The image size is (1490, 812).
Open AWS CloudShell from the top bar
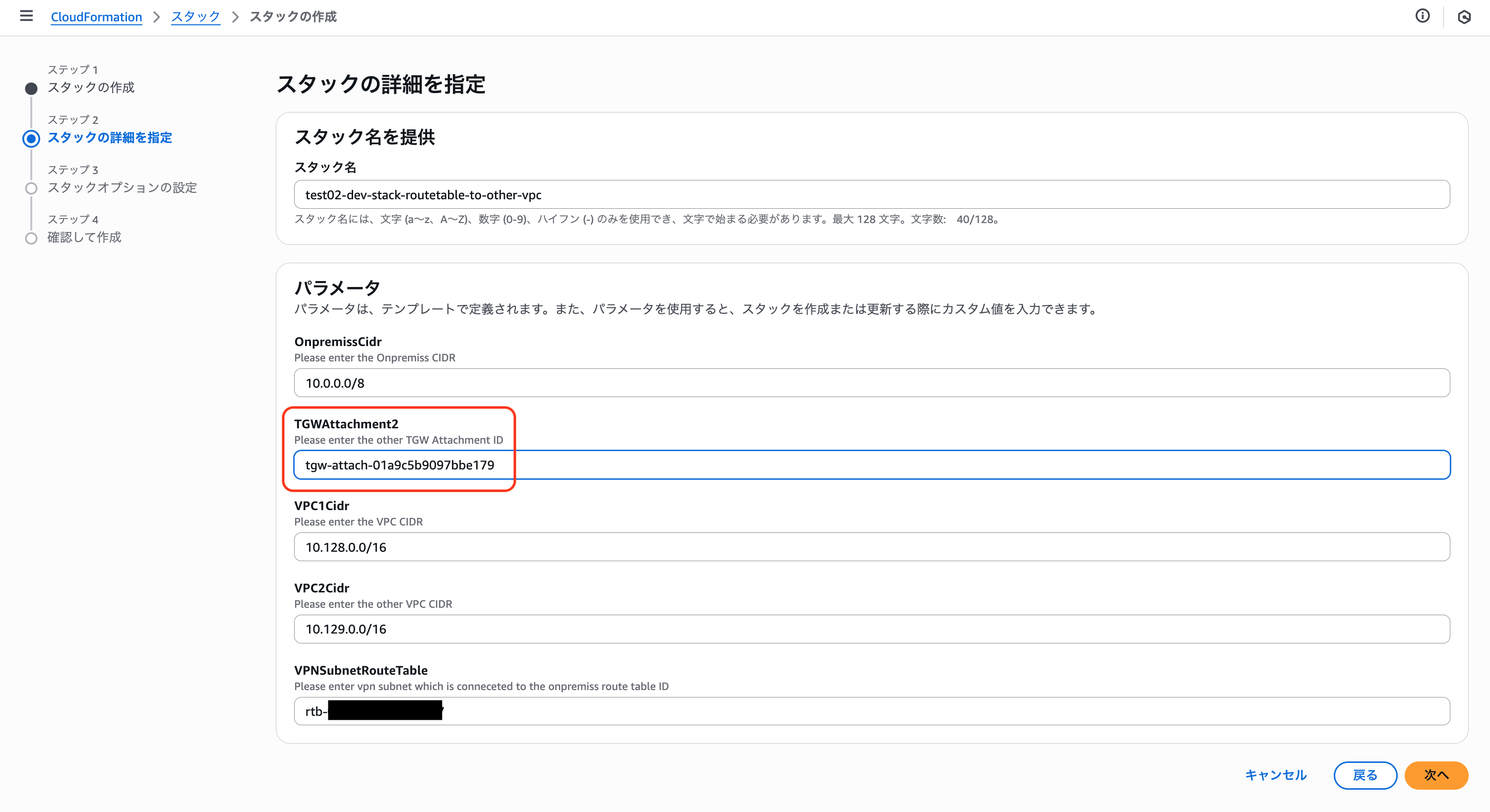(1464, 16)
